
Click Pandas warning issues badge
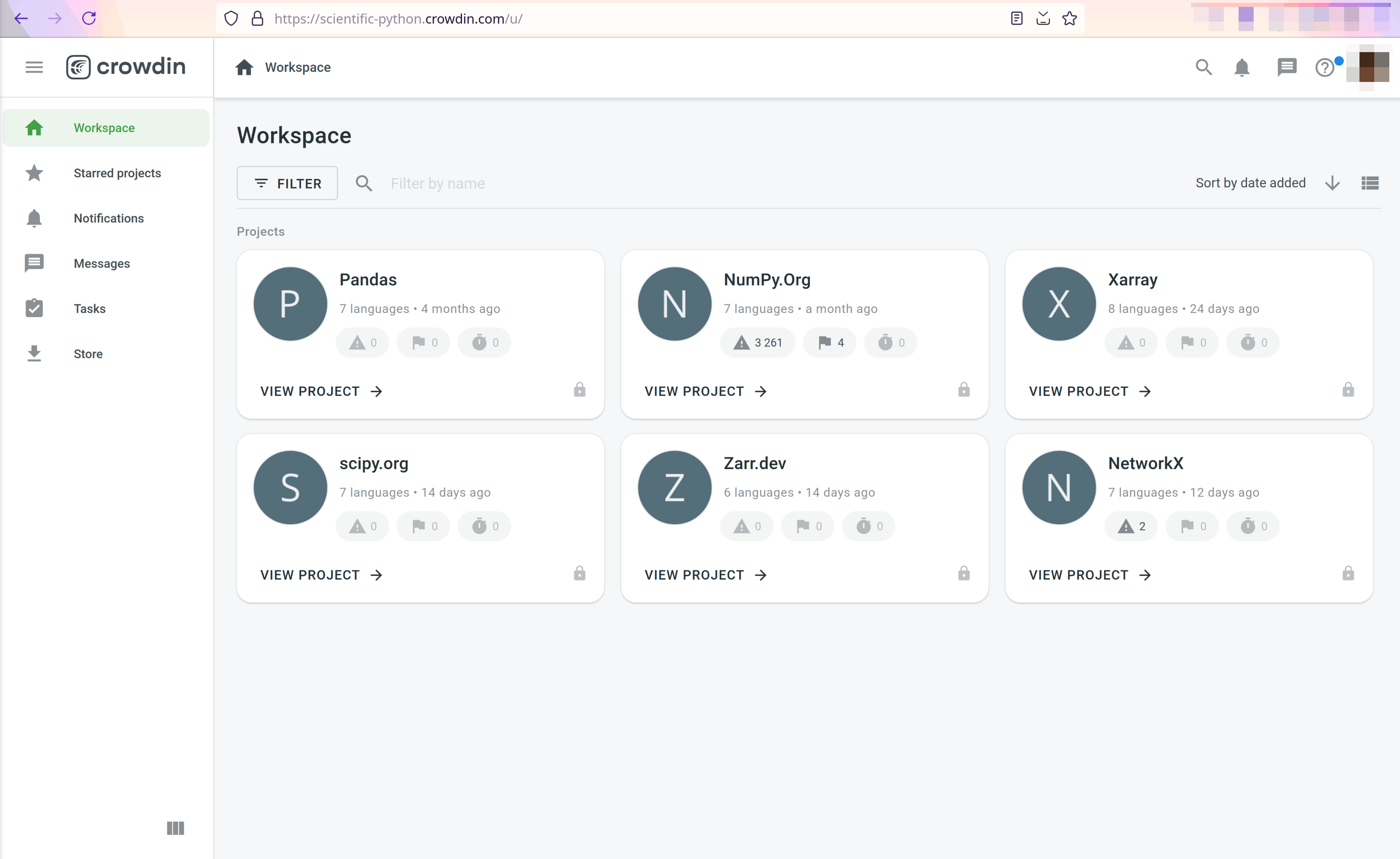[x=362, y=343]
